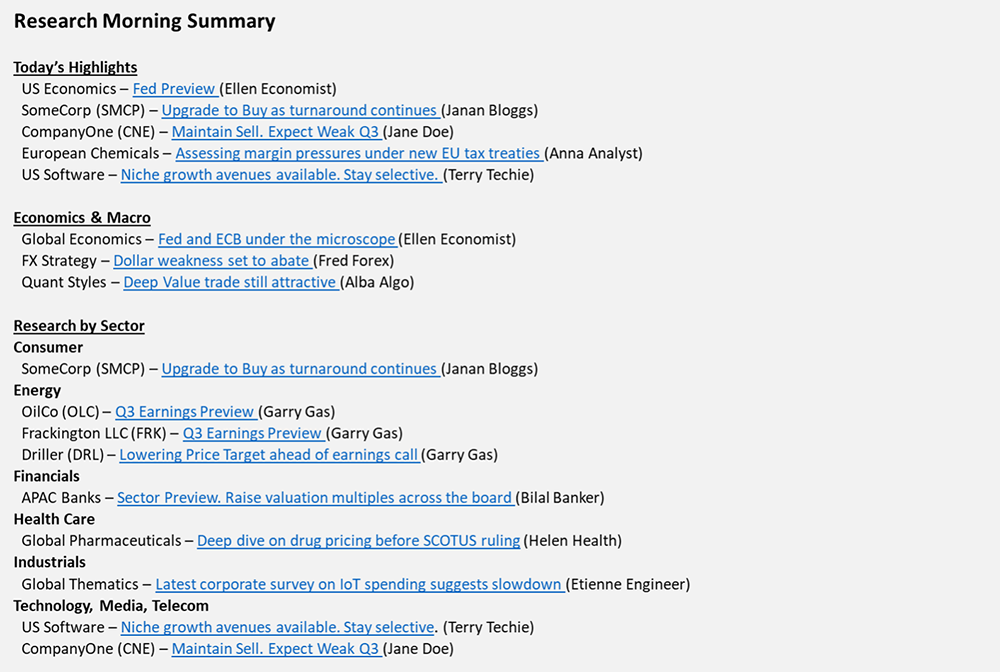Click the Economics & Macro heading
The image size is (1000, 672).
click(82, 218)
